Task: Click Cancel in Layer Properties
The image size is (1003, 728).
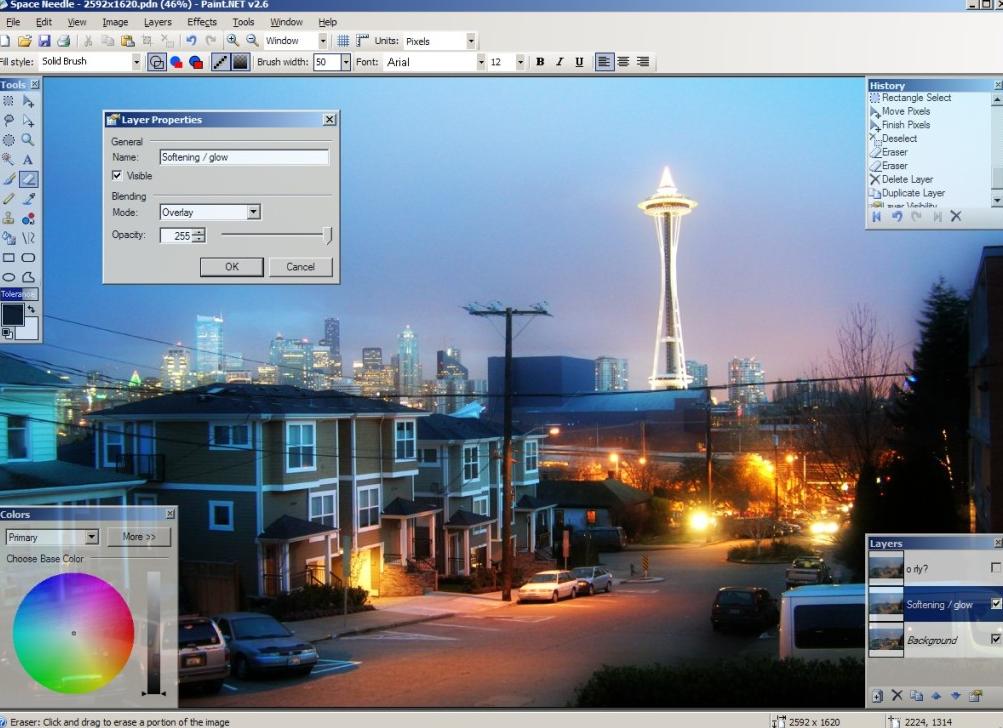Action: click(300, 267)
